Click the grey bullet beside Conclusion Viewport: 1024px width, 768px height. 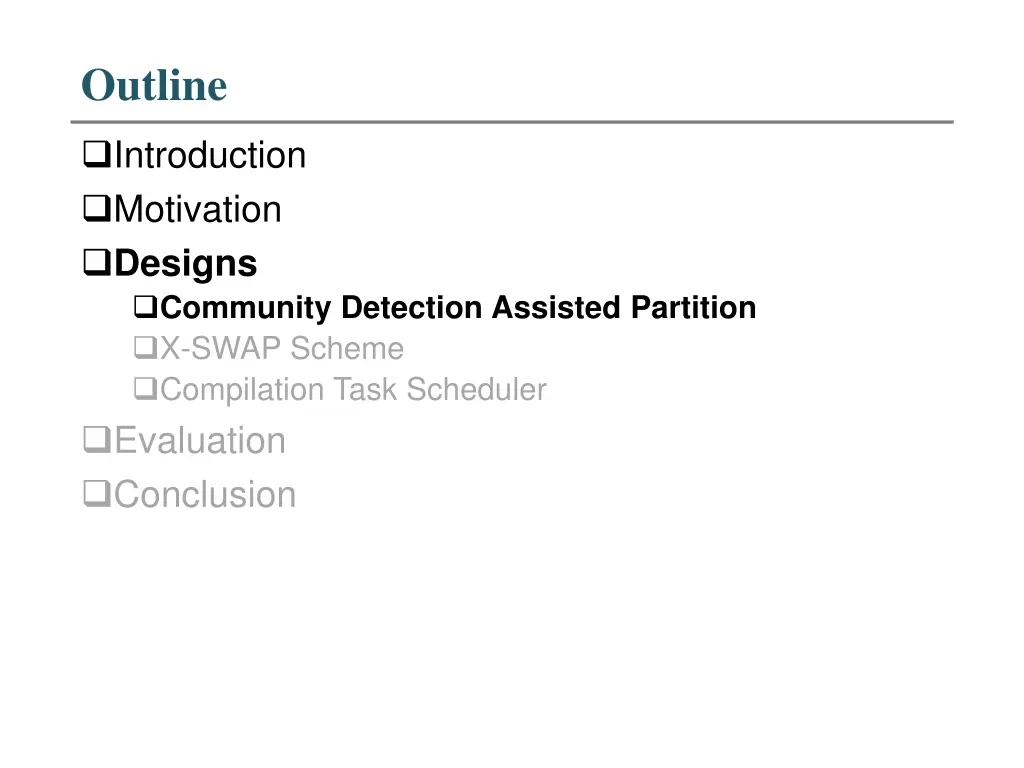coord(97,494)
